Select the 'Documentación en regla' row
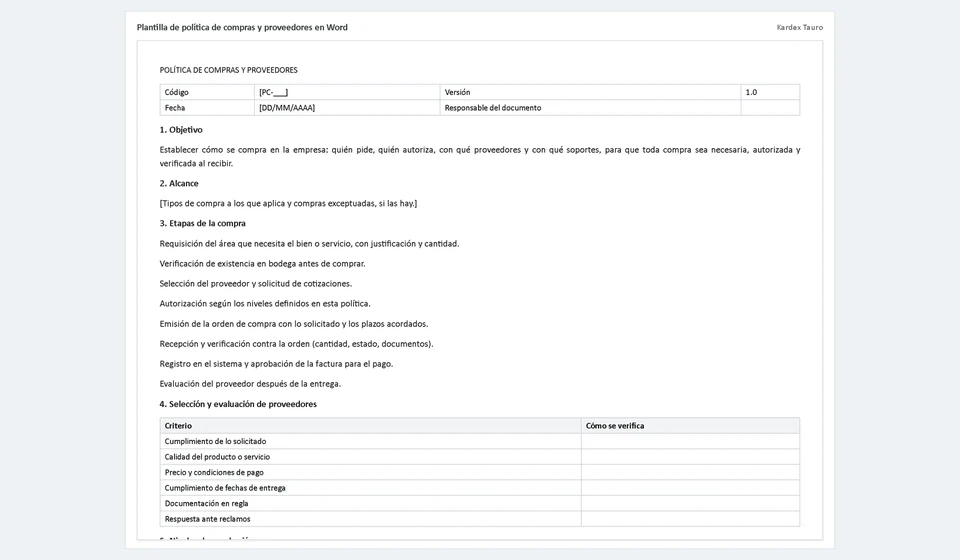Image resolution: width=960 pixels, height=560 pixels. tap(480, 504)
